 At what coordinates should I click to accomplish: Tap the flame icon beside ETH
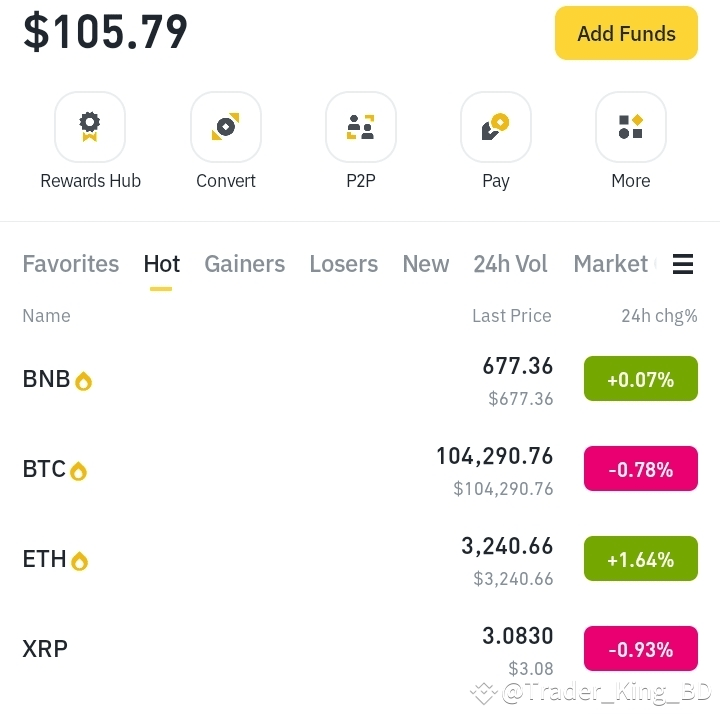(x=79, y=561)
